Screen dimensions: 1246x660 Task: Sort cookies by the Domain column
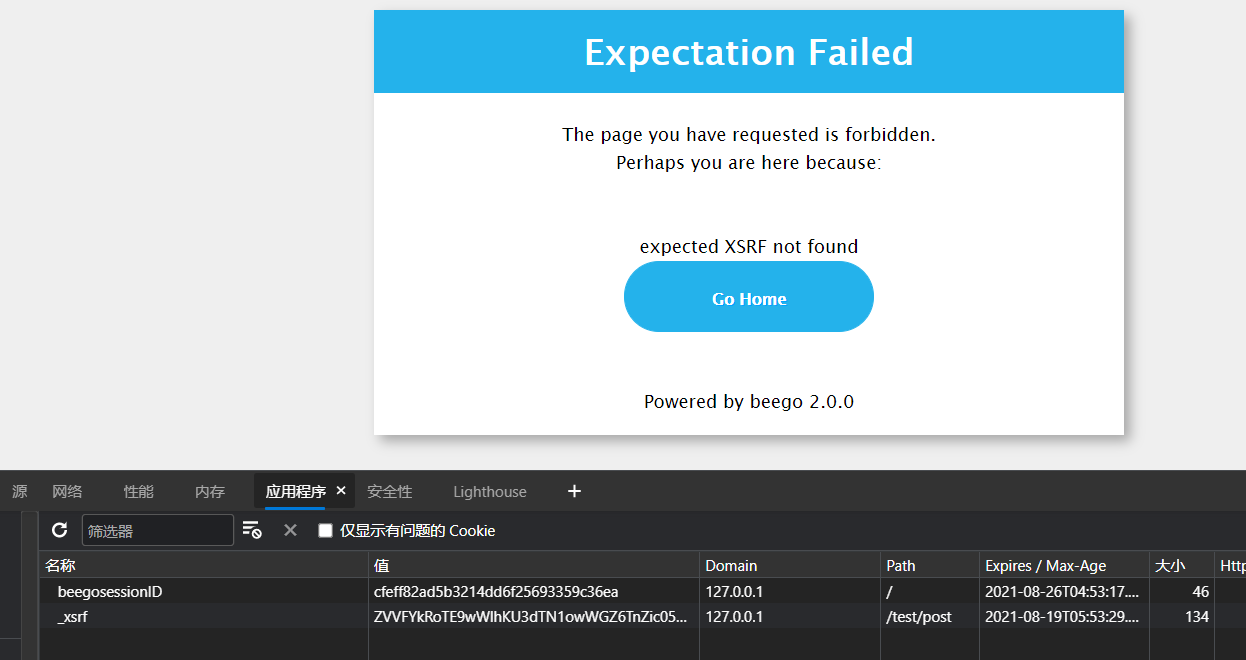coord(731,565)
